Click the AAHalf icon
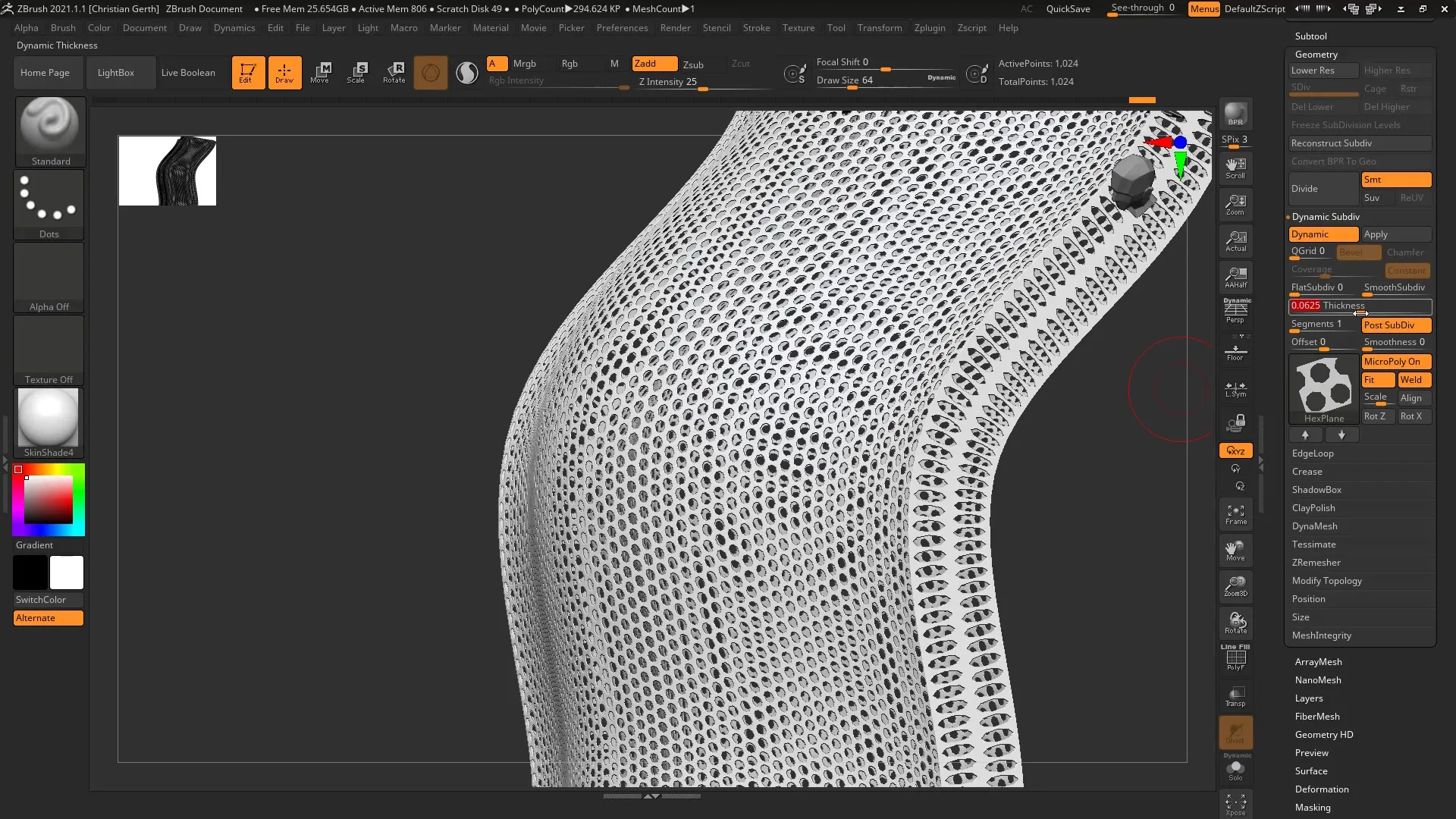This screenshot has height=819, width=1456. click(x=1235, y=278)
